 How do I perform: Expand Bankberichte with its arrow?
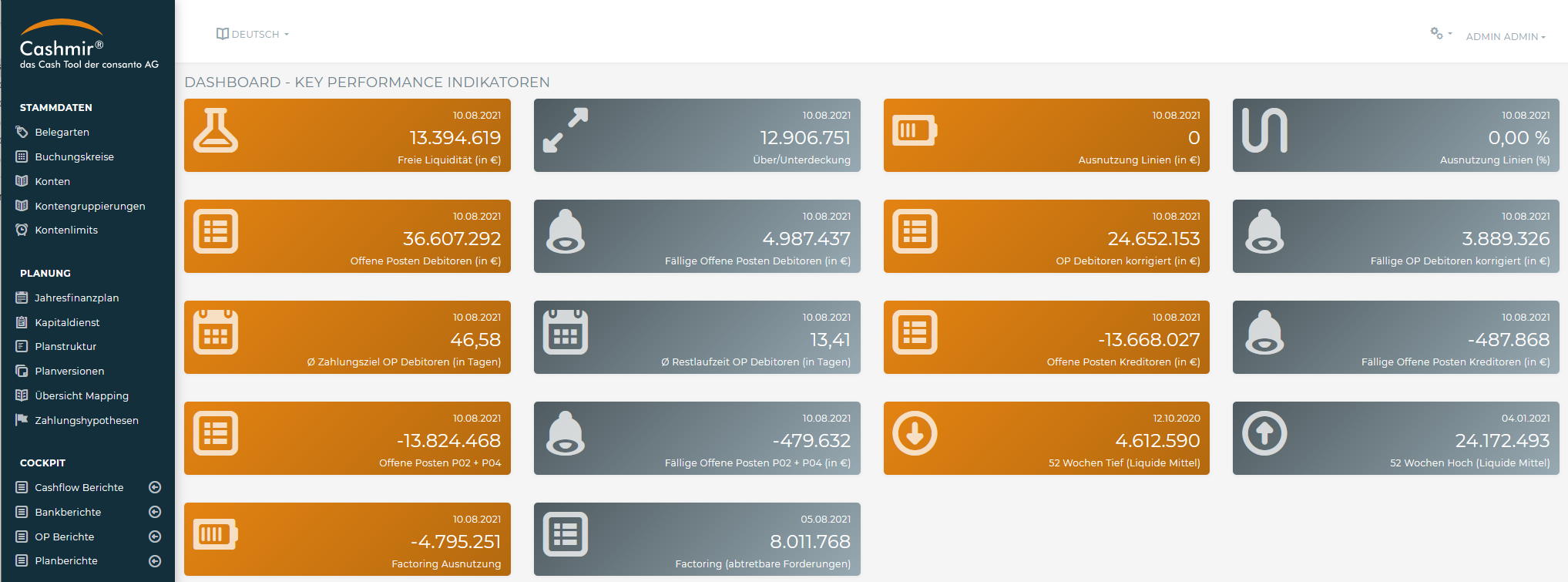coord(155,512)
